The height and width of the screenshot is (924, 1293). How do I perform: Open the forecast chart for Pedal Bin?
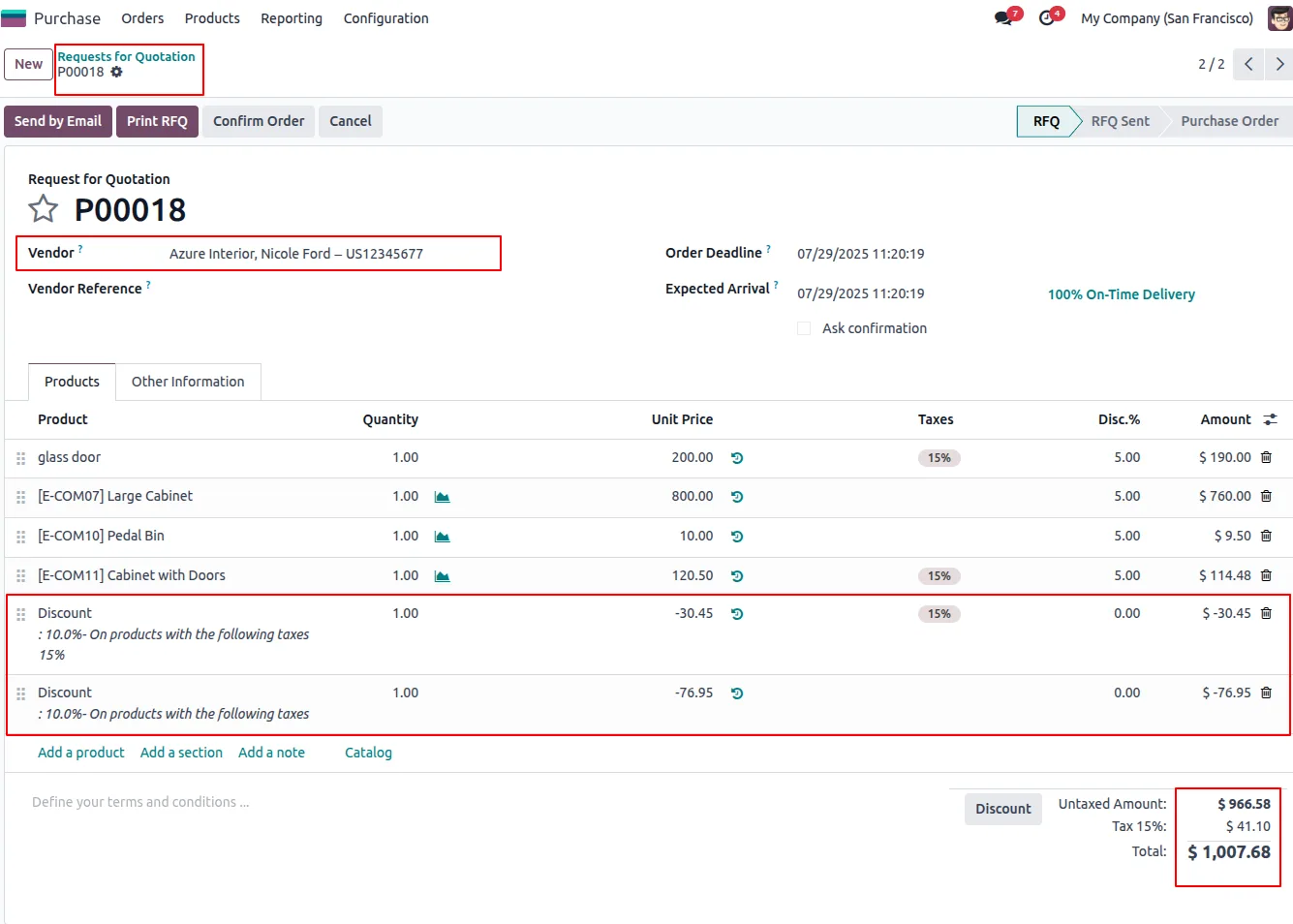pos(443,537)
